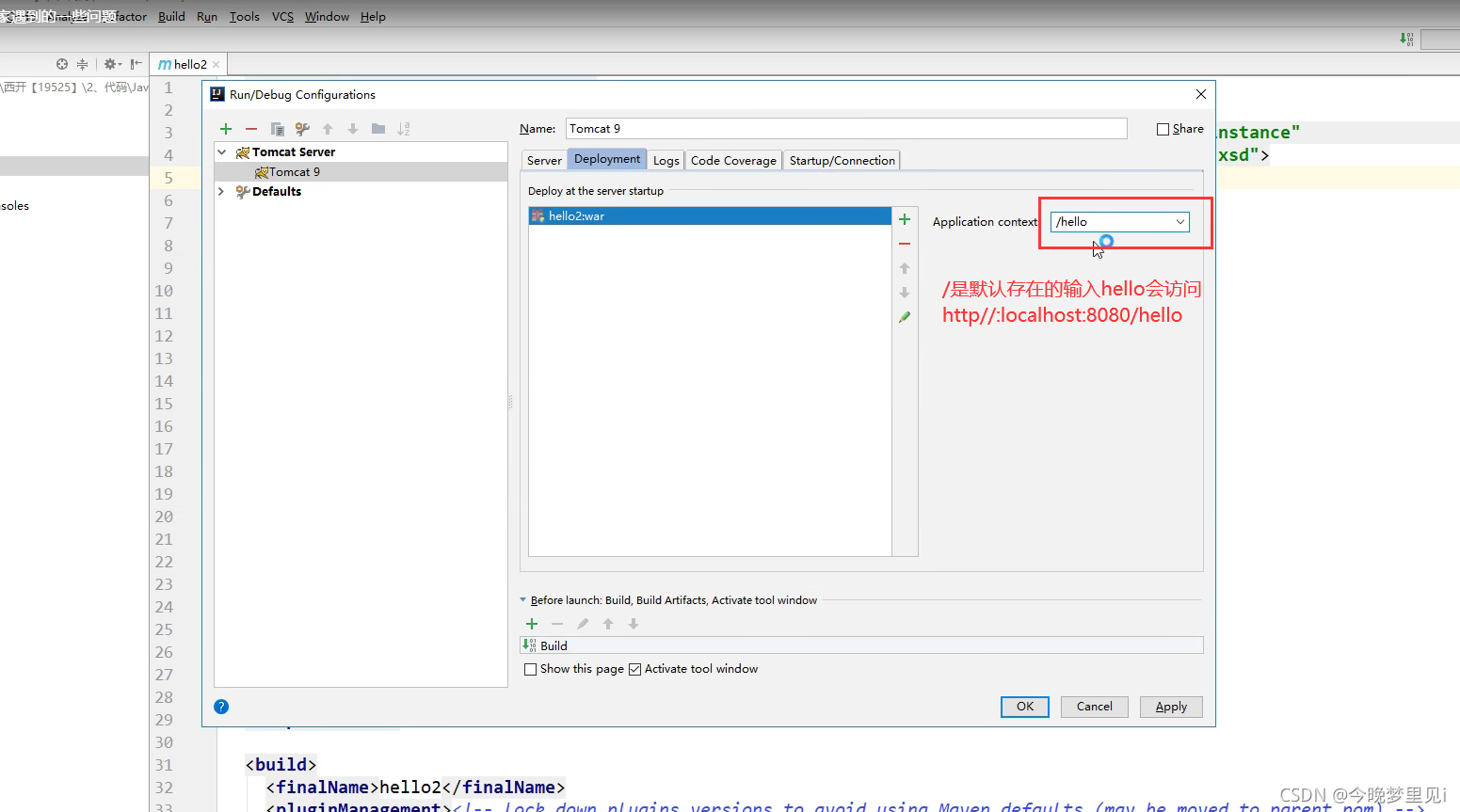This screenshot has height=812, width=1460.
Task: Select hello2:war artifact in deploy list
Action: click(710, 216)
